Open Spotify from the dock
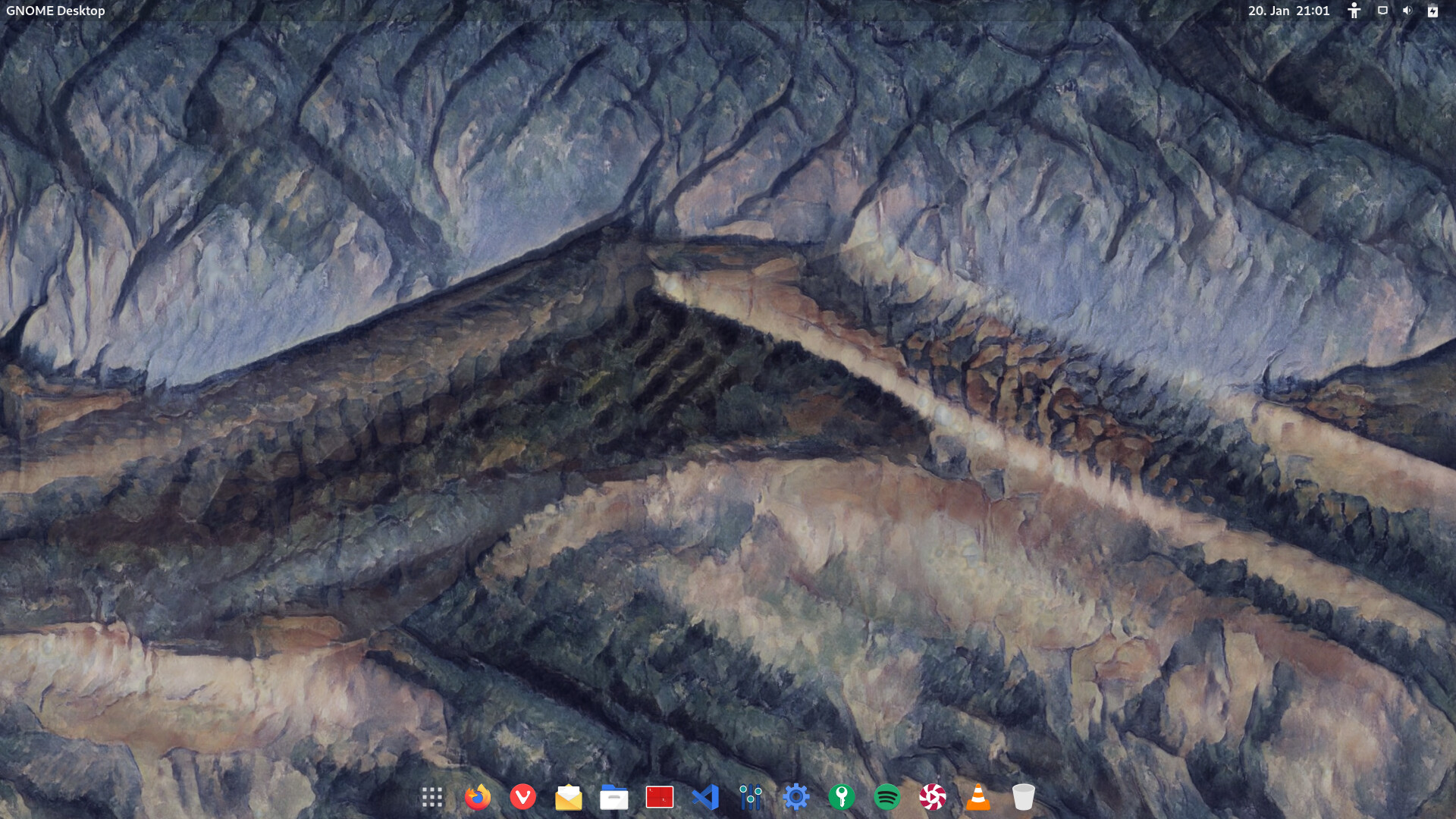 click(x=886, y=797)
